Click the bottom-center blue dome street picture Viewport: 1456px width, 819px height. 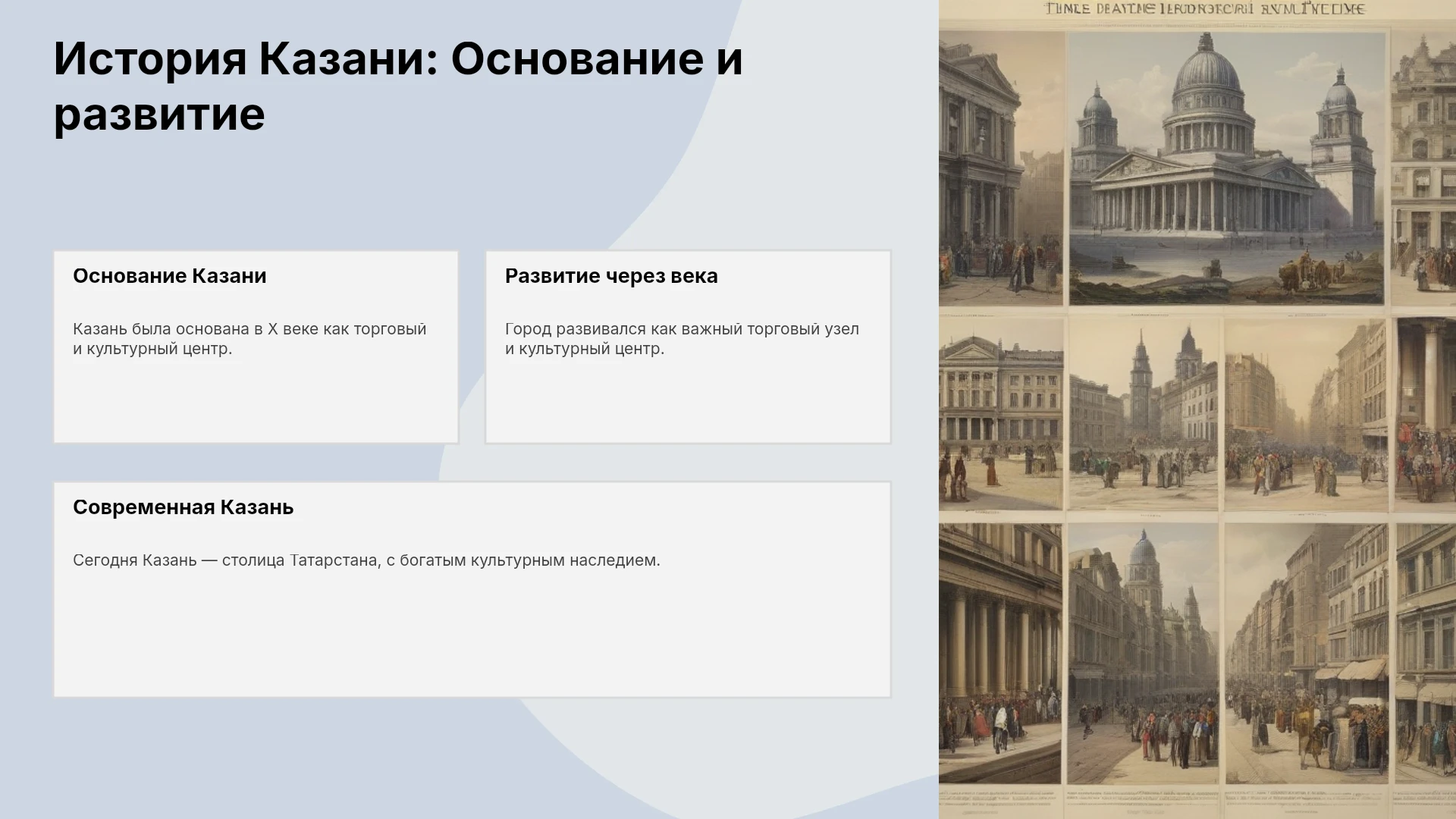point(1143,654)
